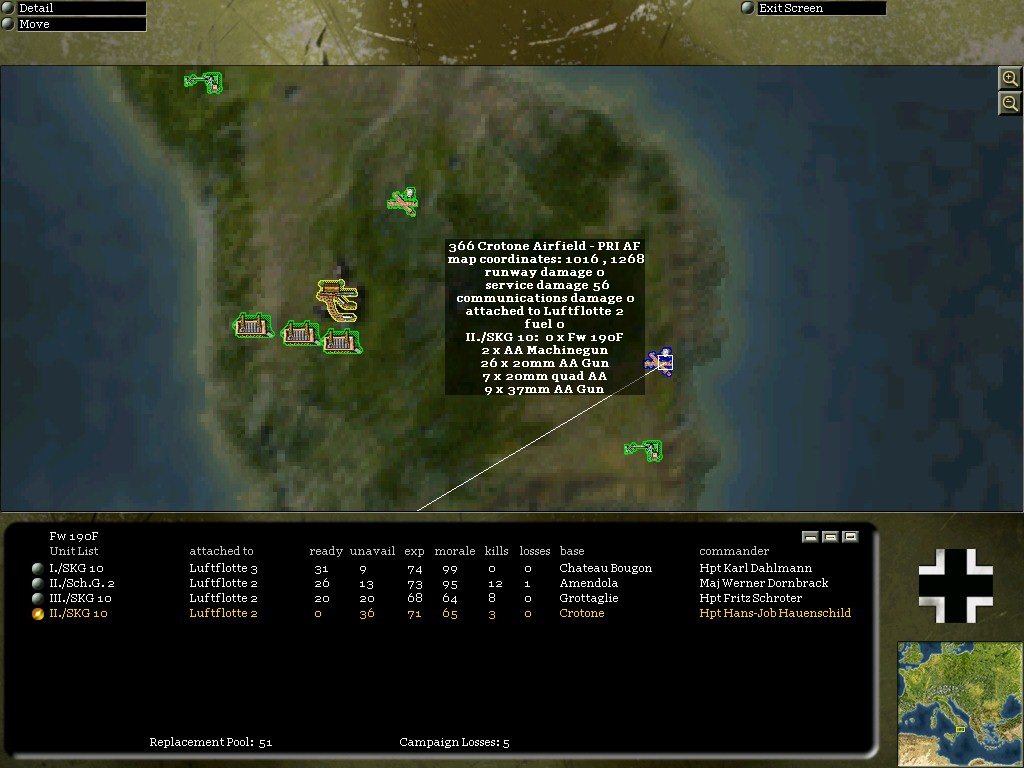Click the highlighted bullet for II./SKG 10
This screenshot has width=1024, height=768.
(x=38, y=613)
